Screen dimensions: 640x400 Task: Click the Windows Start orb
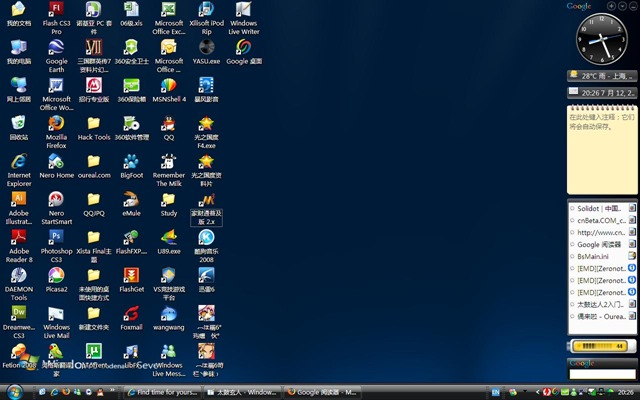click(x=15, y=392)
